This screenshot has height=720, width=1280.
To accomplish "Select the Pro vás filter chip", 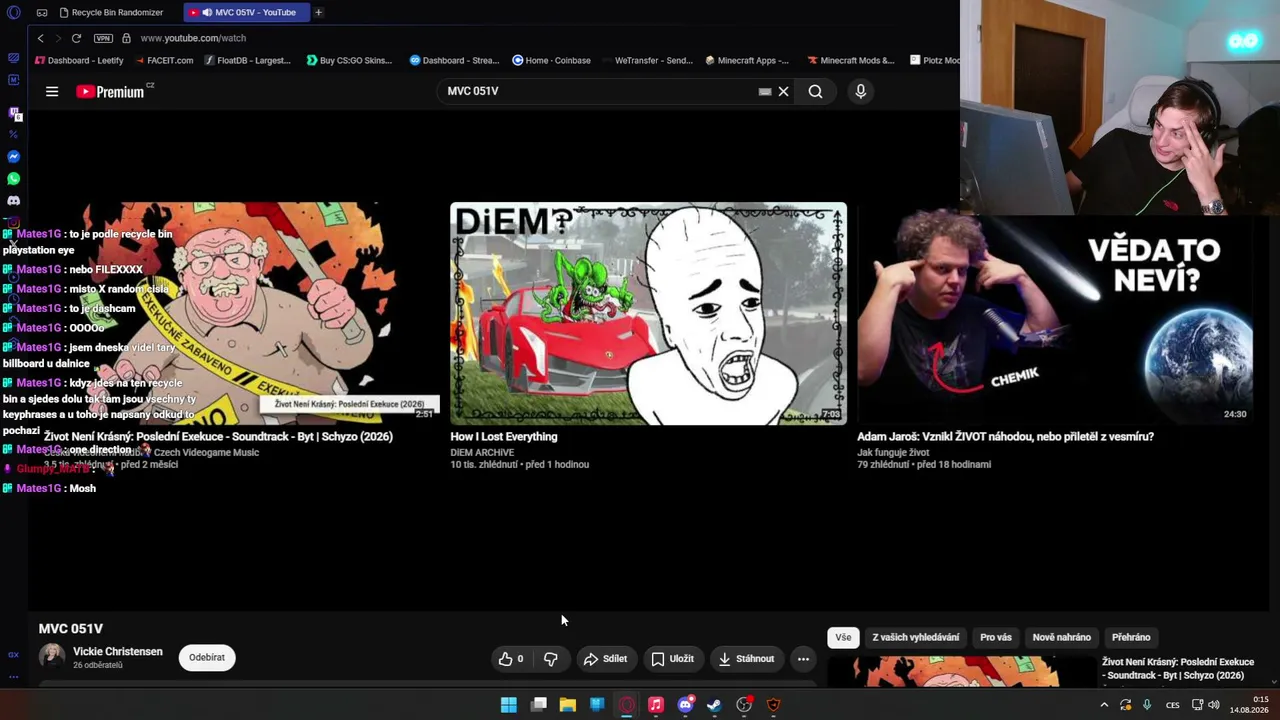I will click(996, 637).
